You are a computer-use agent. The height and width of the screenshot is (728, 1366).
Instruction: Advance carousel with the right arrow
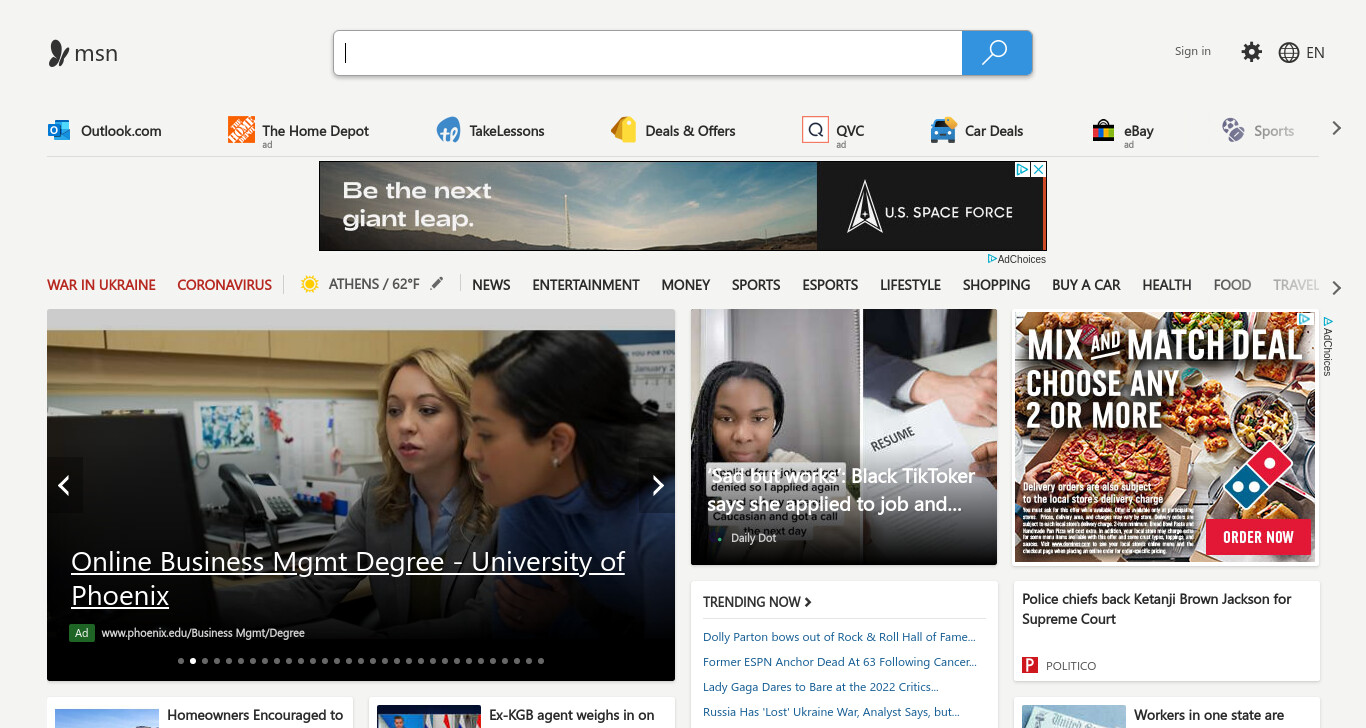(657, 486)
